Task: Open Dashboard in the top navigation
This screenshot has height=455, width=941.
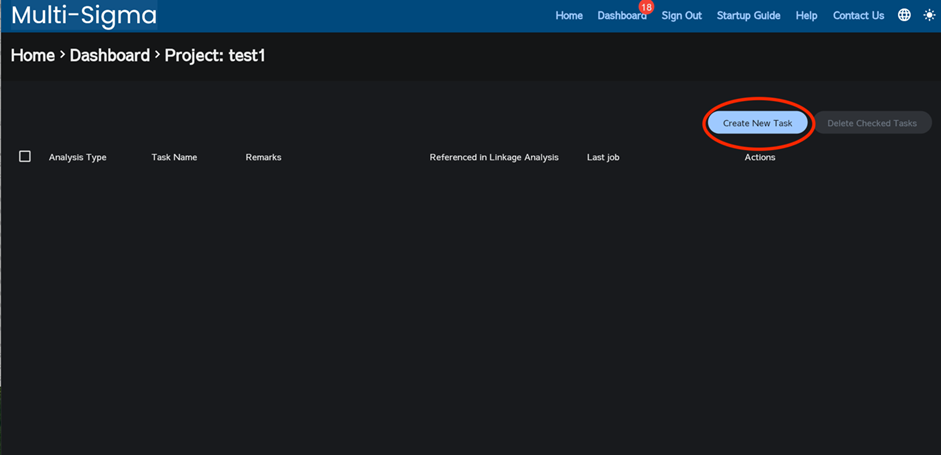Action: 621,16
